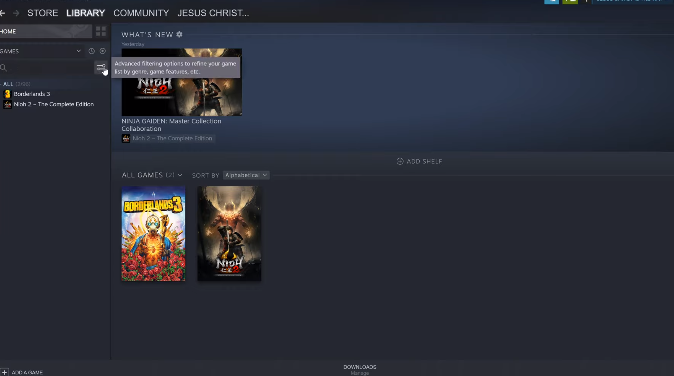Open NINJA GAIDEN: Master Collection Collaboration news
This screenshot has width=674, height=376.
[172, 125]
